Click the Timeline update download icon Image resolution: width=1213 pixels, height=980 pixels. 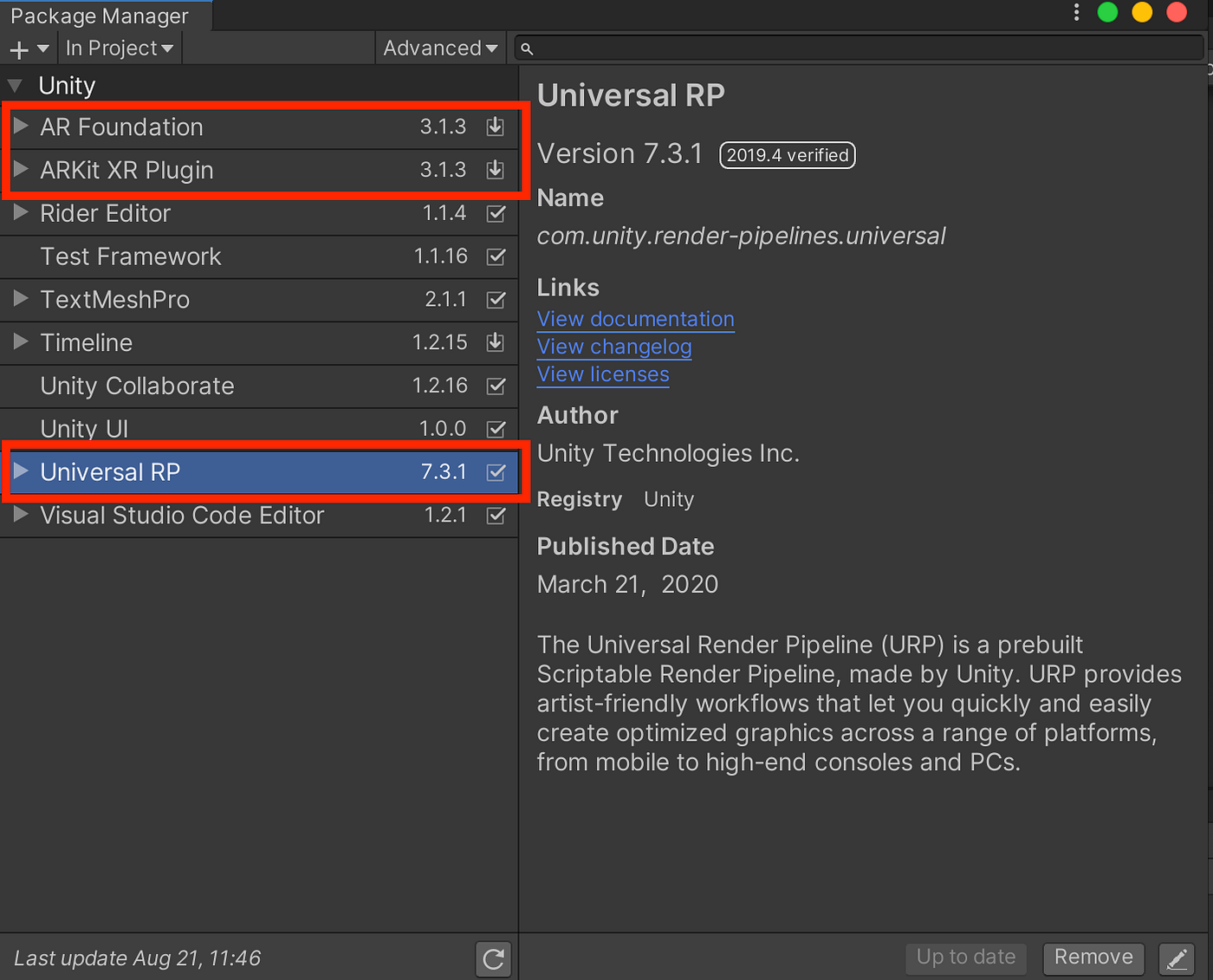pos(496,342)
